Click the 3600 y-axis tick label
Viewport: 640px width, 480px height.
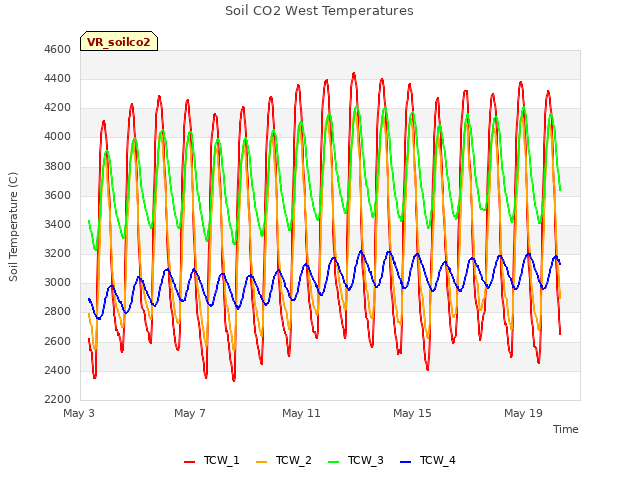pyautogui.click(x=58, y=195)
